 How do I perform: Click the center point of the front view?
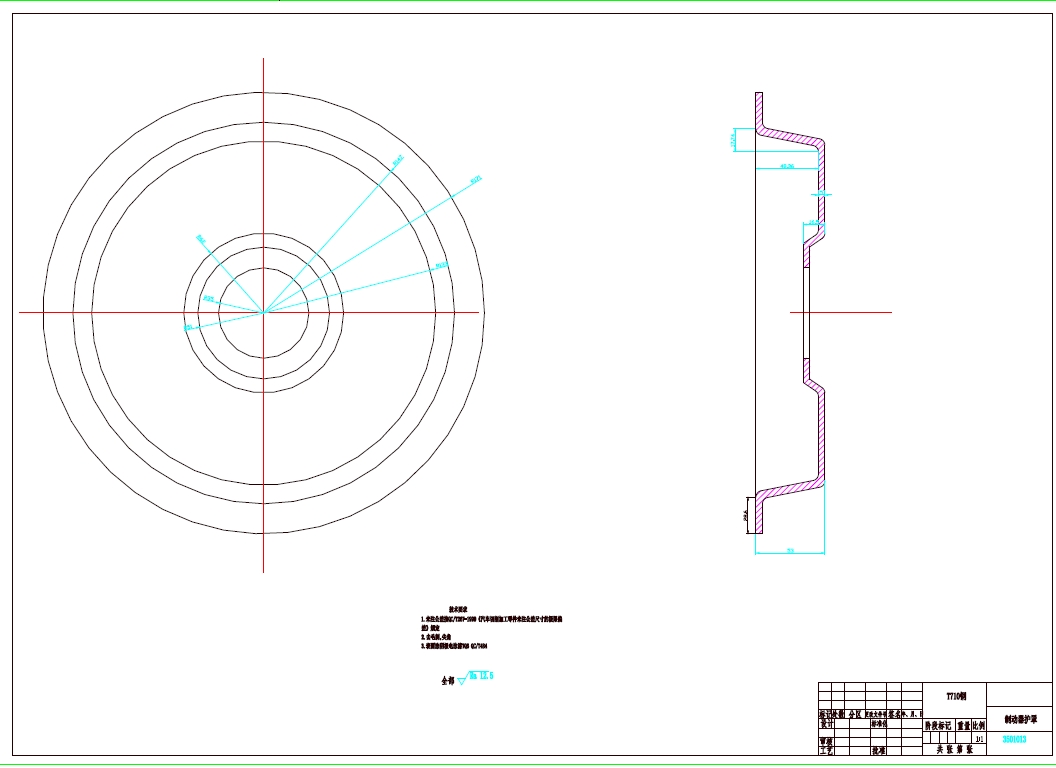point(263,313)
